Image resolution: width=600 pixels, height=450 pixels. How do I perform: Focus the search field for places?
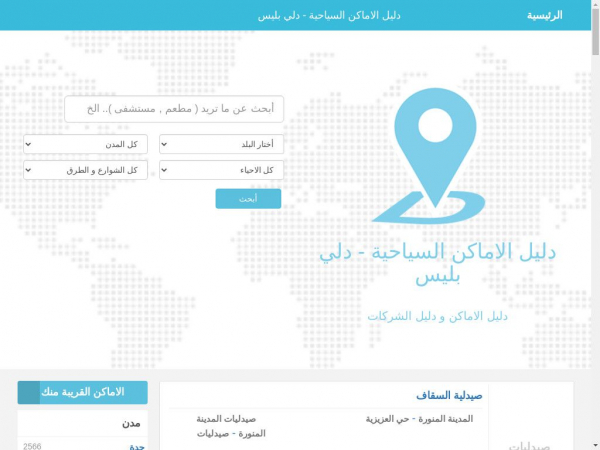[174, 109]
